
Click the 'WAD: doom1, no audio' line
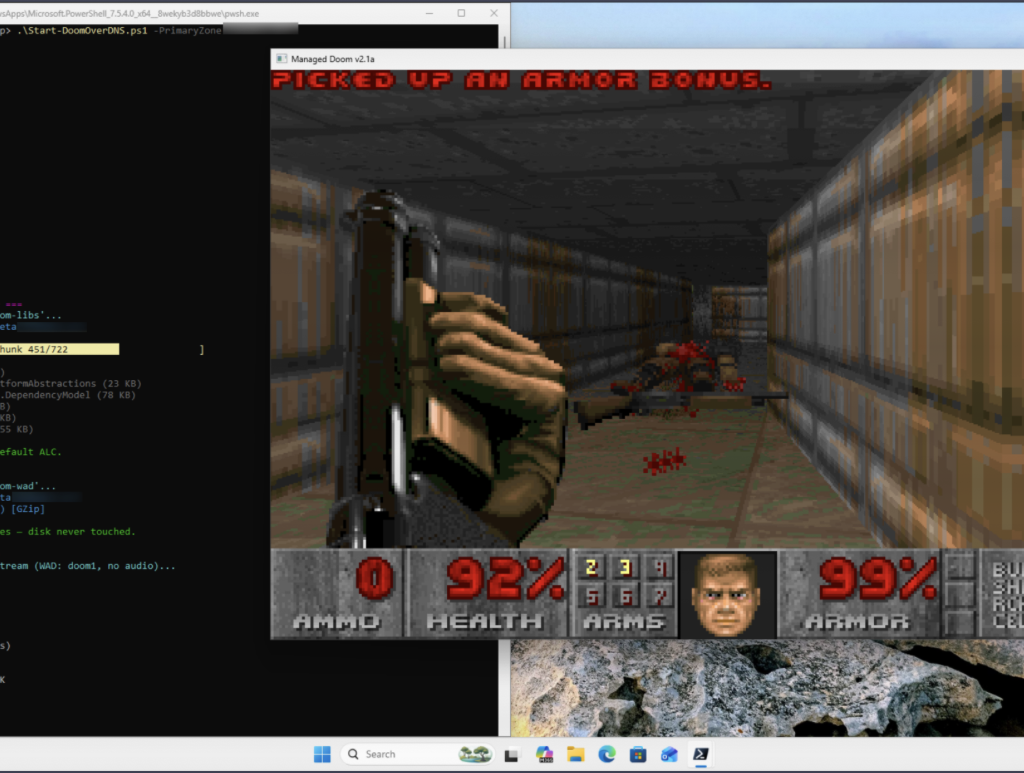point(88,566)
